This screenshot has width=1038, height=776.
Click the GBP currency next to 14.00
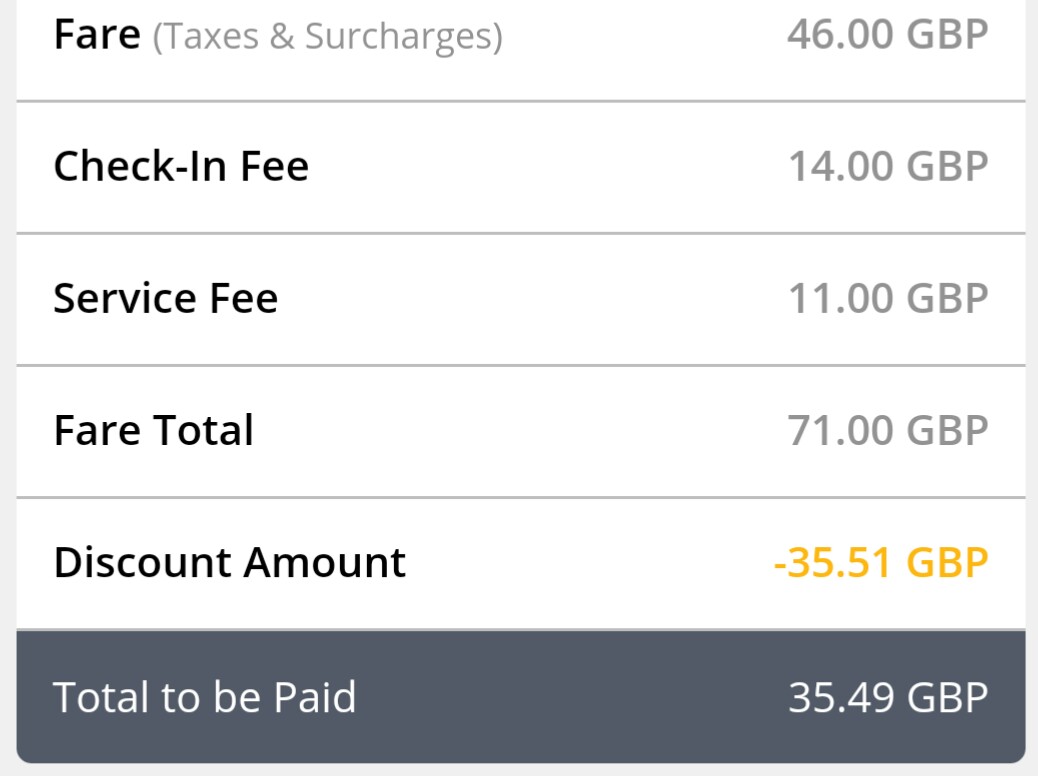tap(947, 166)
